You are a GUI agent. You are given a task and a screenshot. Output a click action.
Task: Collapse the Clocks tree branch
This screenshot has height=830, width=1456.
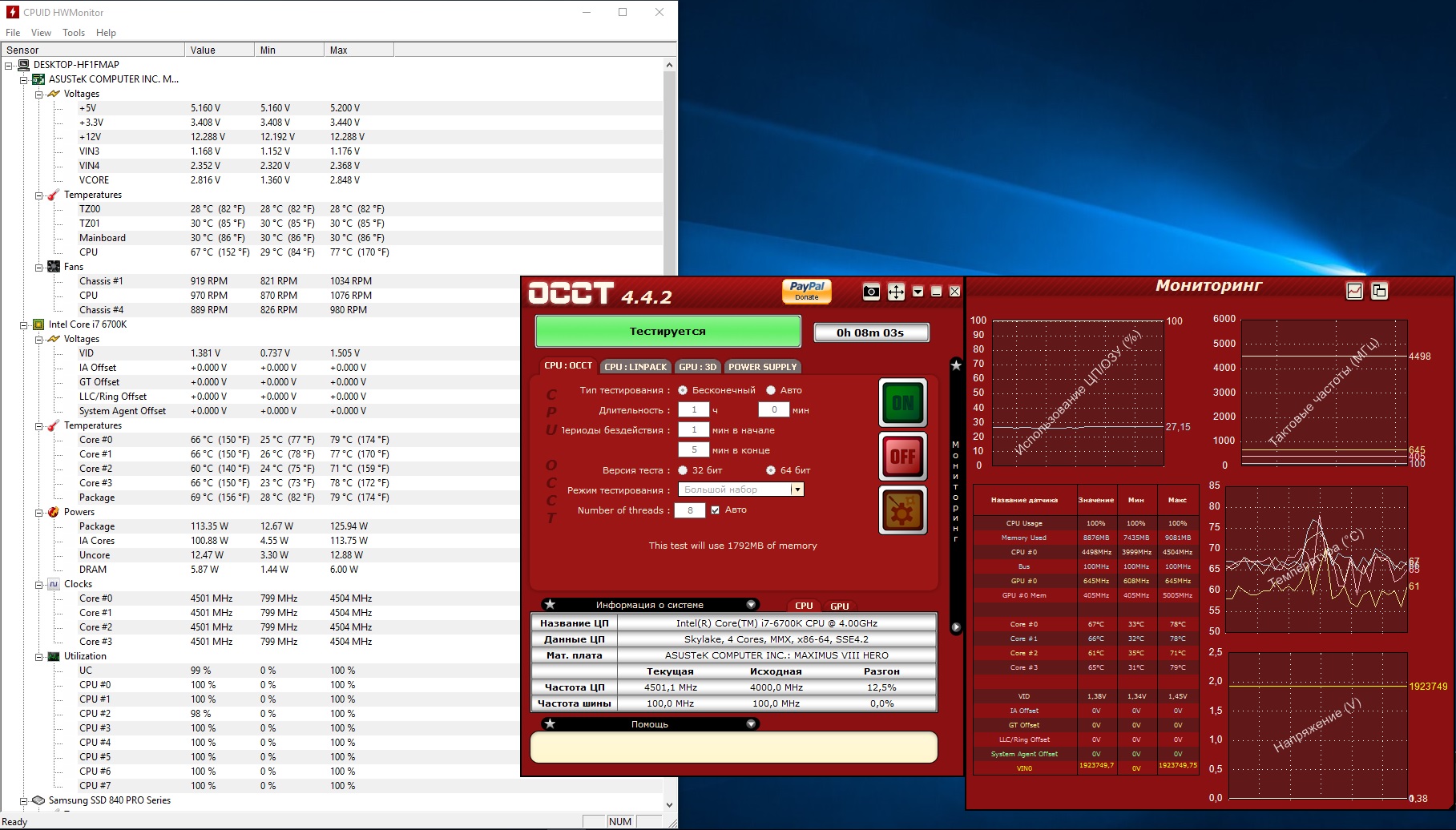click(x=38, y=584)
